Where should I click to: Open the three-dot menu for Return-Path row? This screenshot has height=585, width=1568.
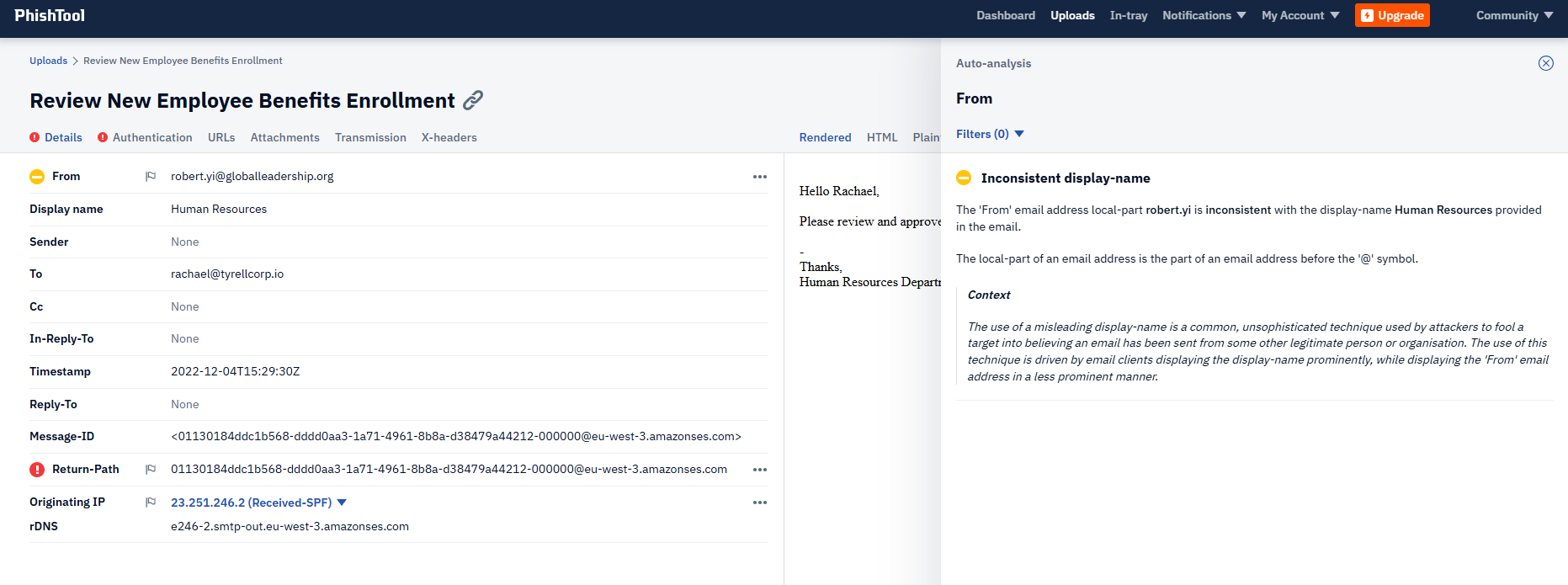pos(759,470)
